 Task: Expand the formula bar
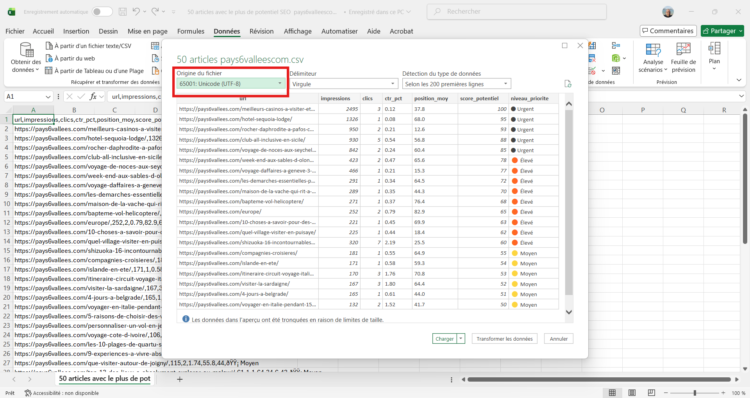741,97
